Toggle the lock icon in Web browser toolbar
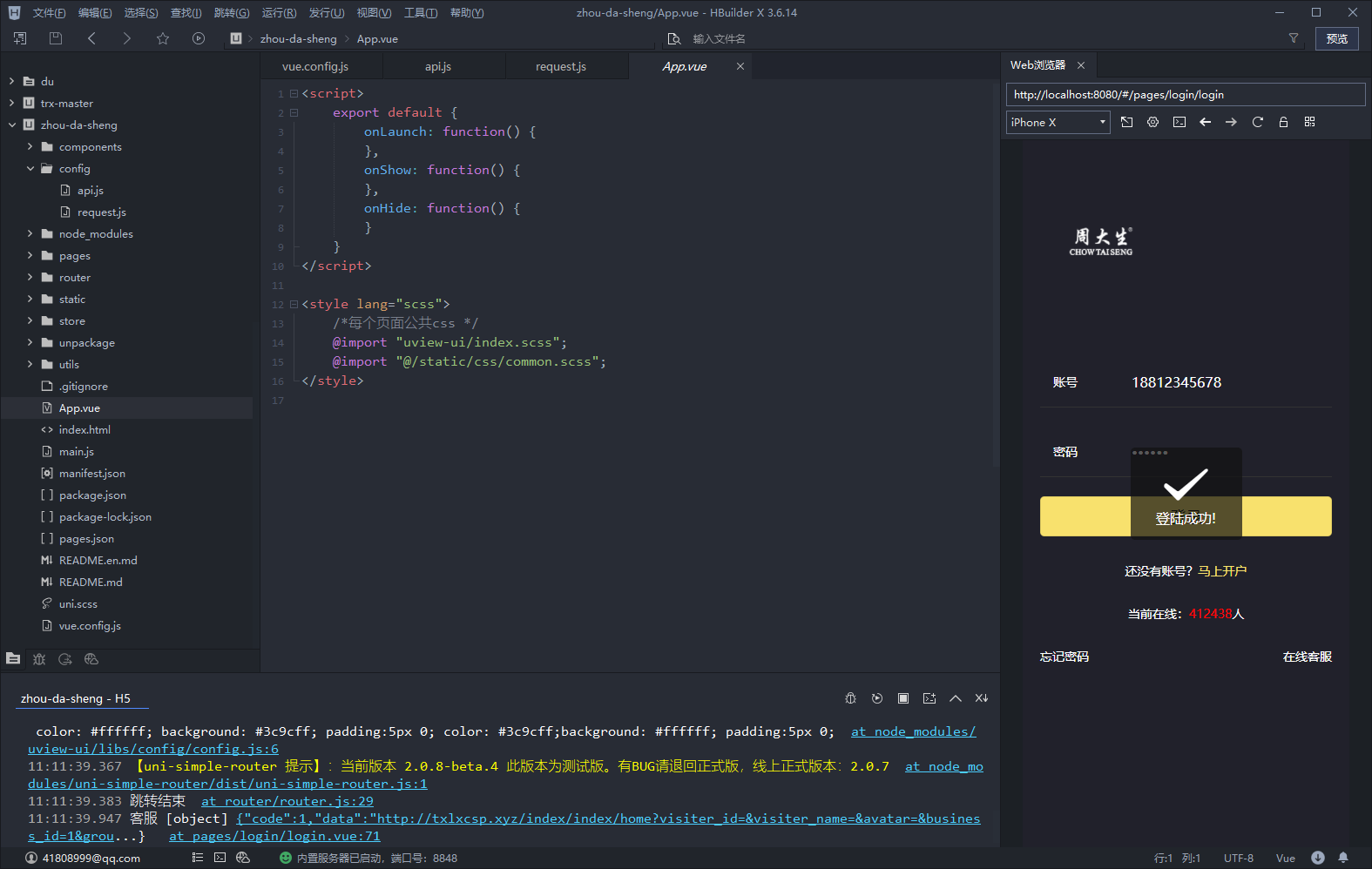Image resolution: width=1372 pixels, height=869 pixels. pyautogui.click(x=1283, y=122)
